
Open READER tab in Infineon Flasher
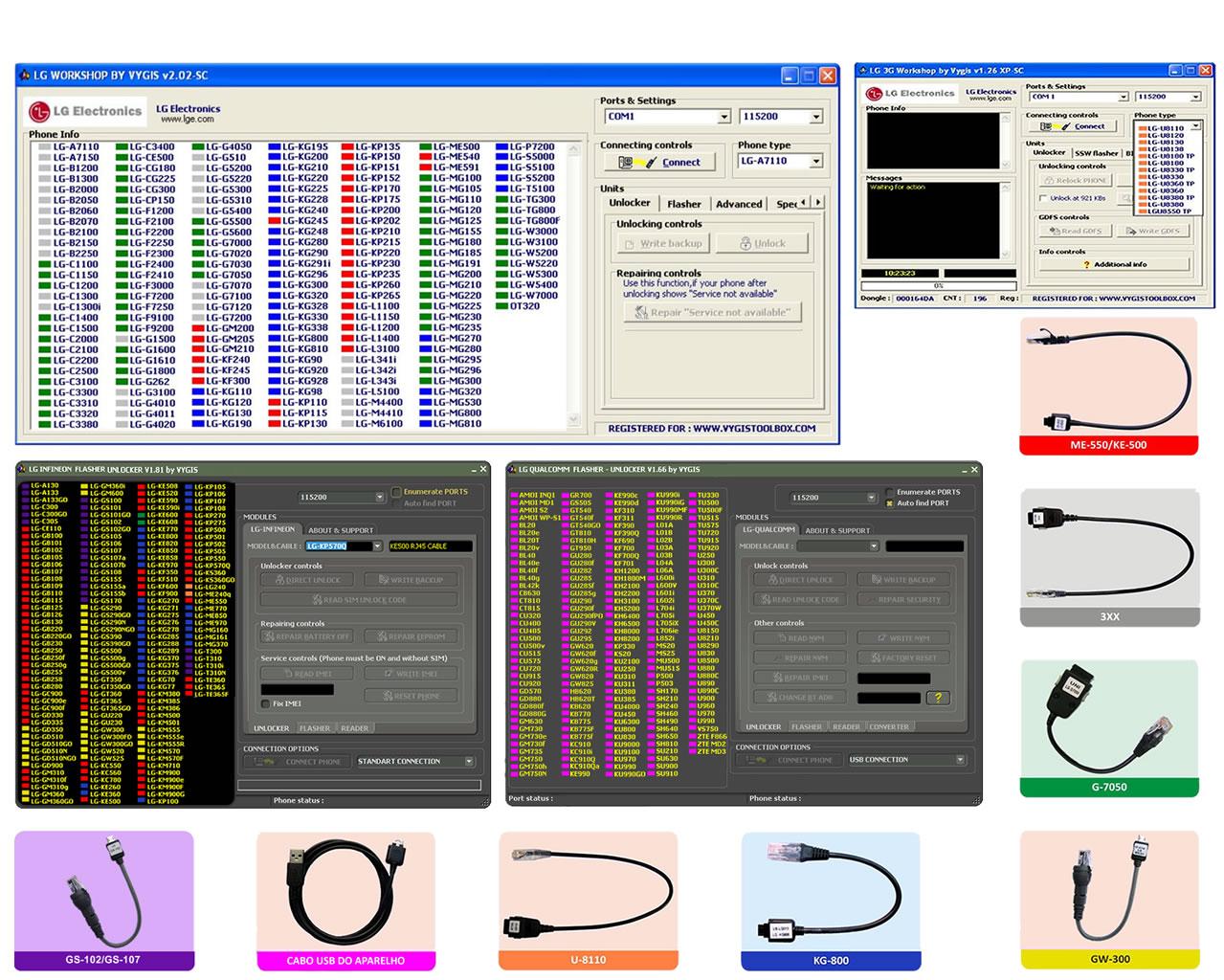(354, 728)
